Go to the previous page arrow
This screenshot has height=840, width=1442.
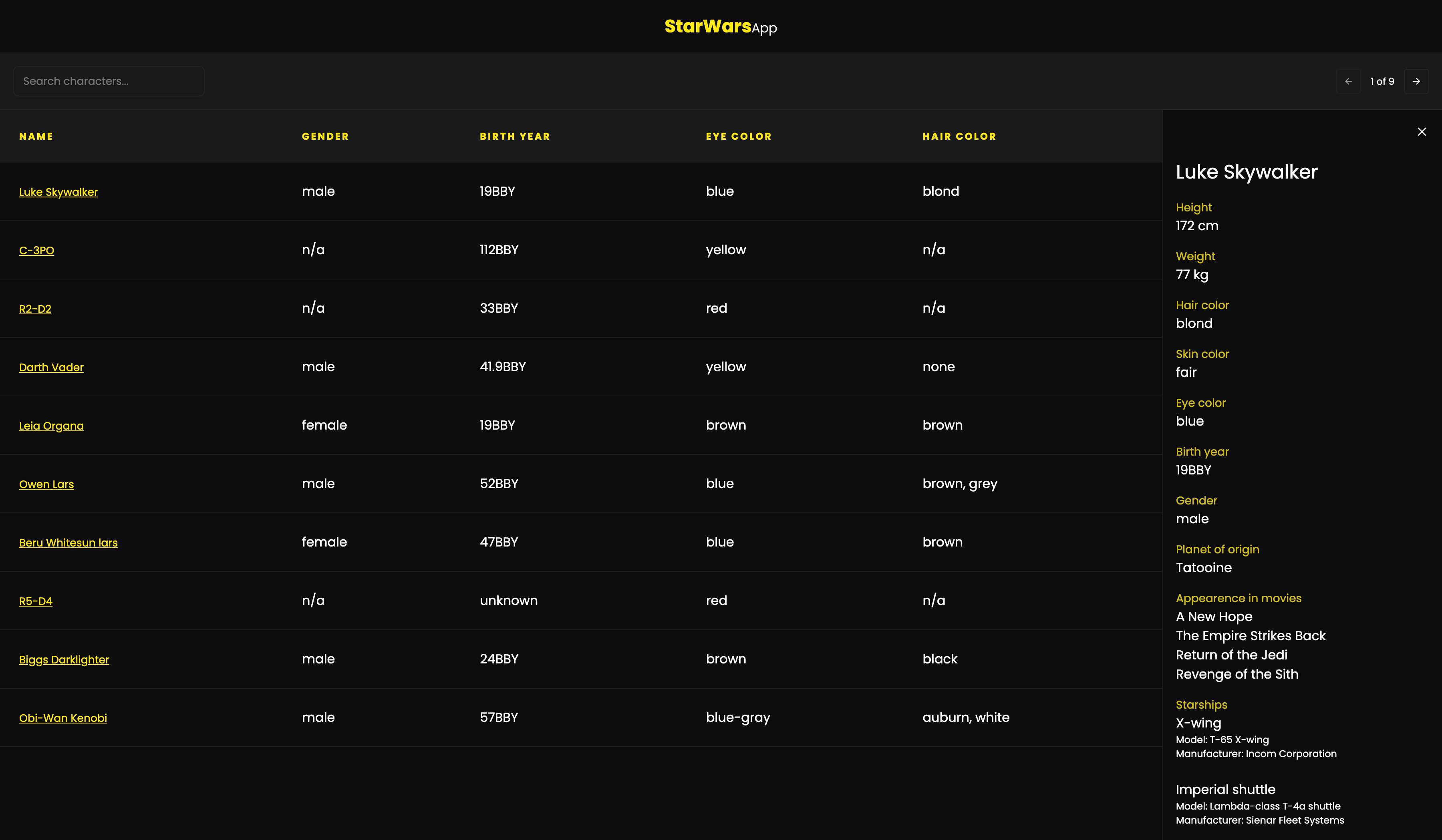click(1348, 81)
